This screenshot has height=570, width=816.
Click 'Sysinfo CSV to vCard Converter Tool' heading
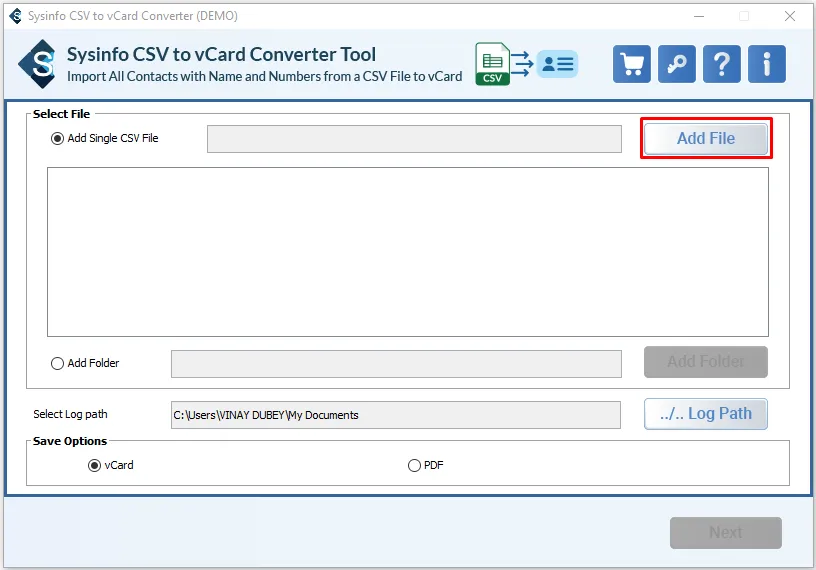pos(221,55)
